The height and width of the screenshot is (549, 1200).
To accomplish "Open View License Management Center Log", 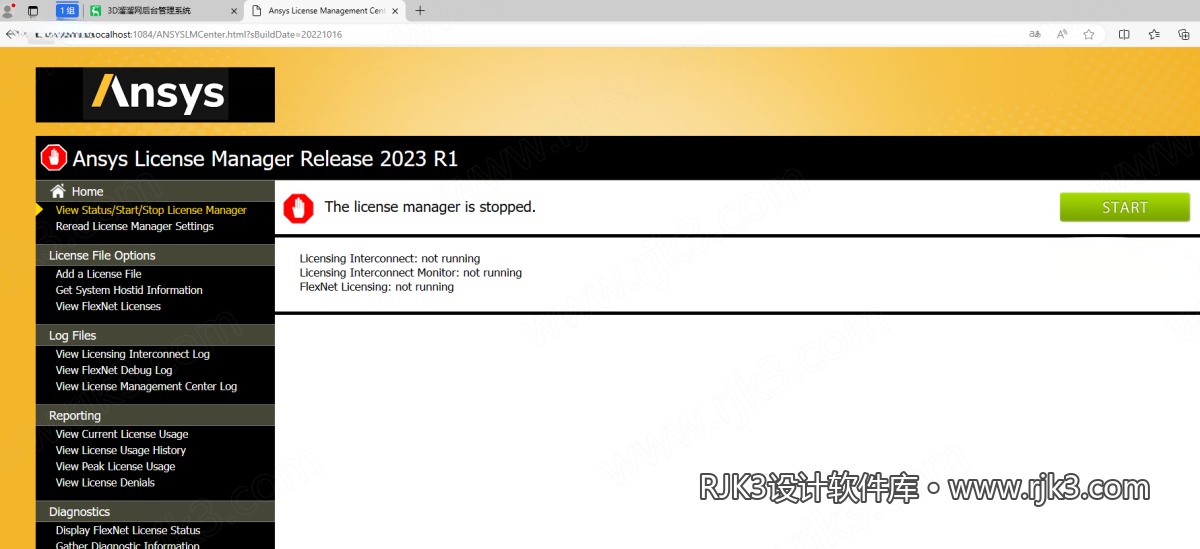I will point(146,386).
